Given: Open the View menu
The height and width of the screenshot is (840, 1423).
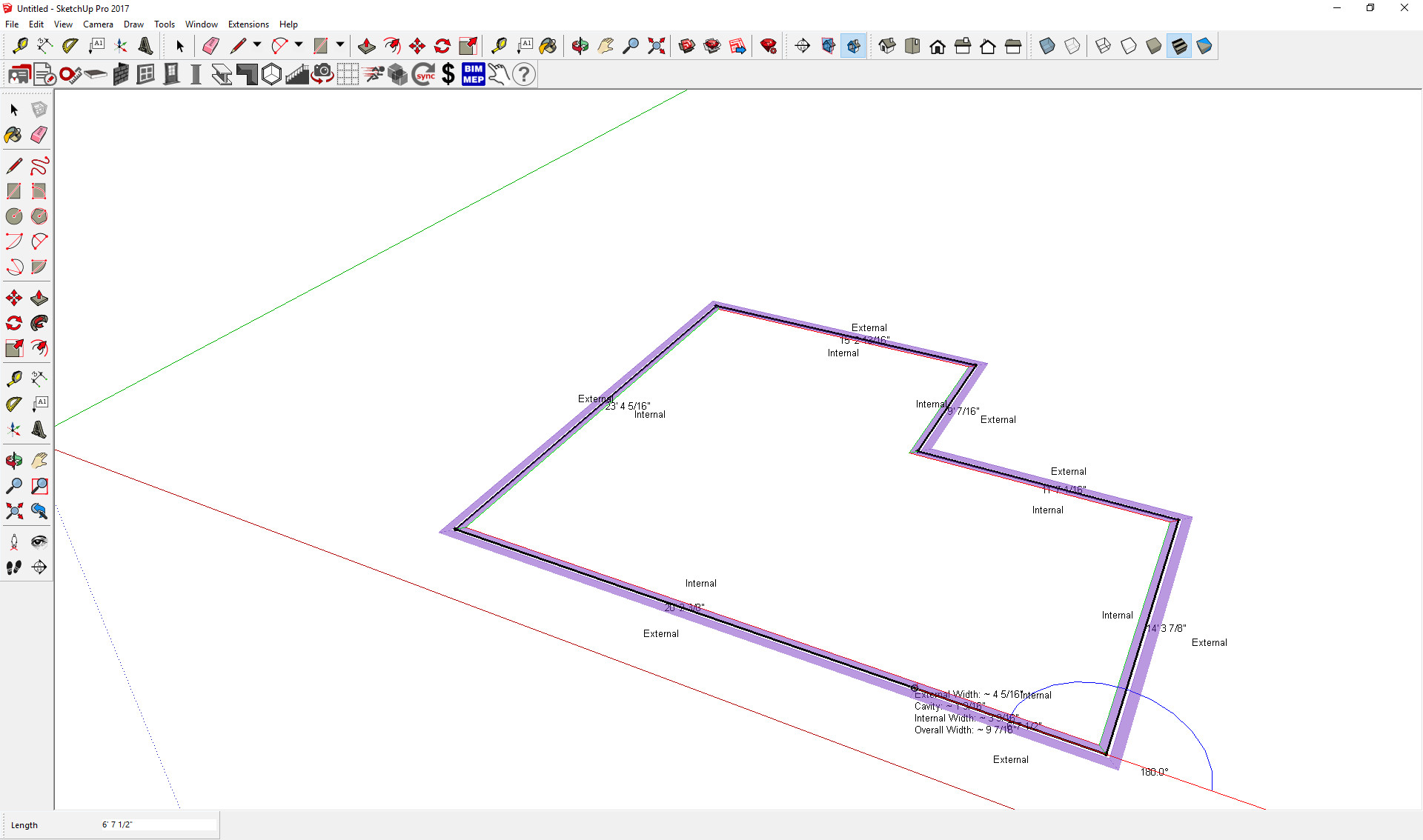Looking at the screenshot, I should click(63, 24).
